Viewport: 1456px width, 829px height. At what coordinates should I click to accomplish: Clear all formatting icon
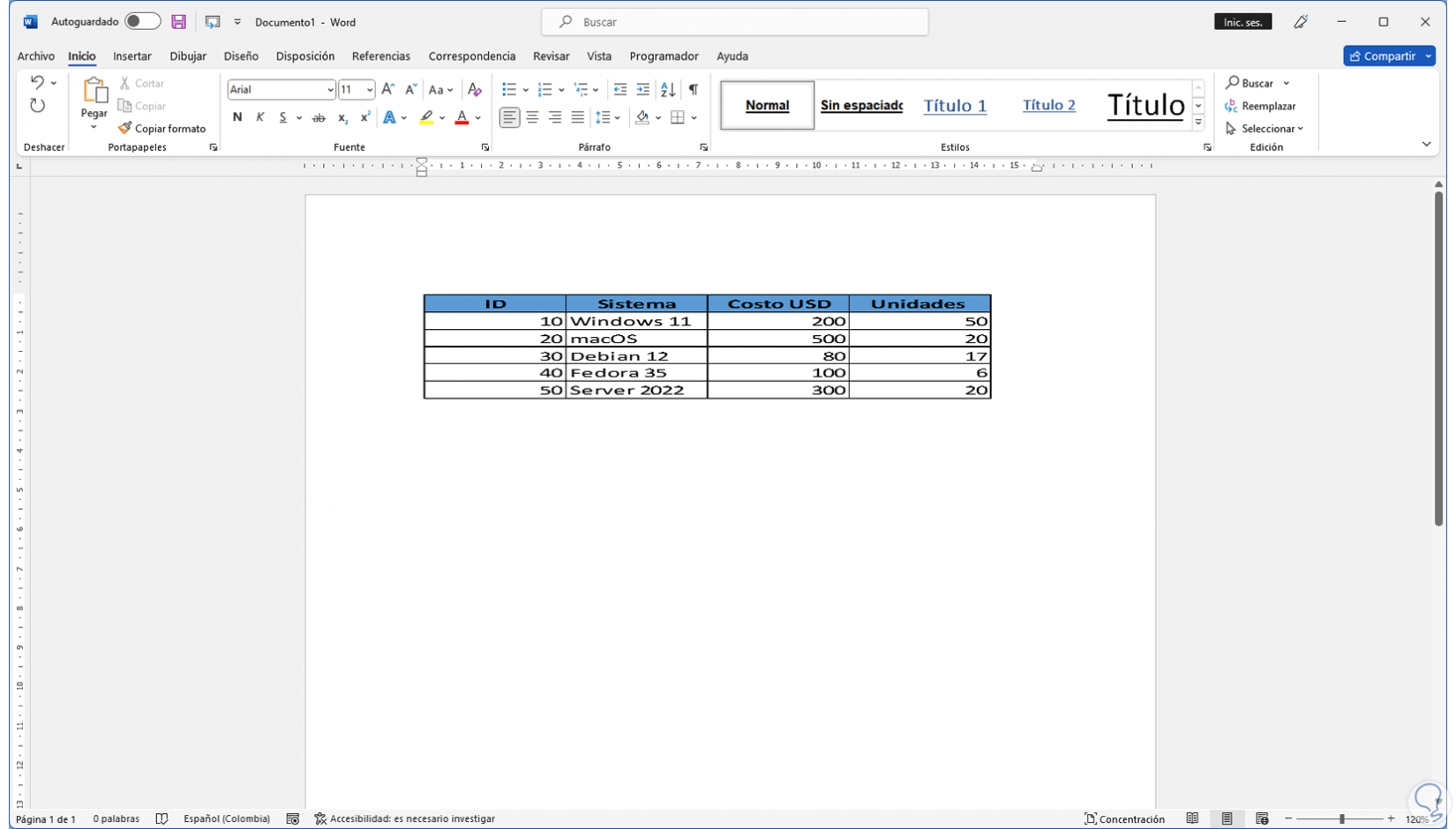475,89
